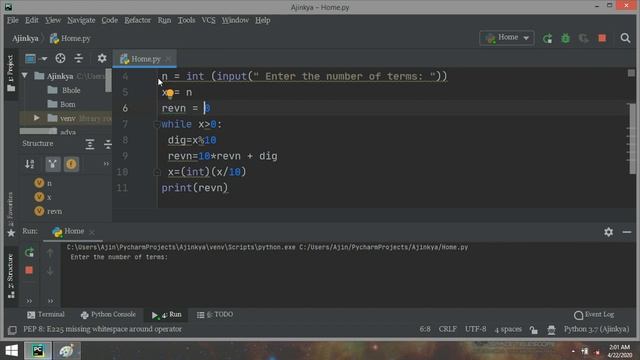Click Expand All in Structure panel
The height and width of the screenshot is (360, 640).
point(90,144)
